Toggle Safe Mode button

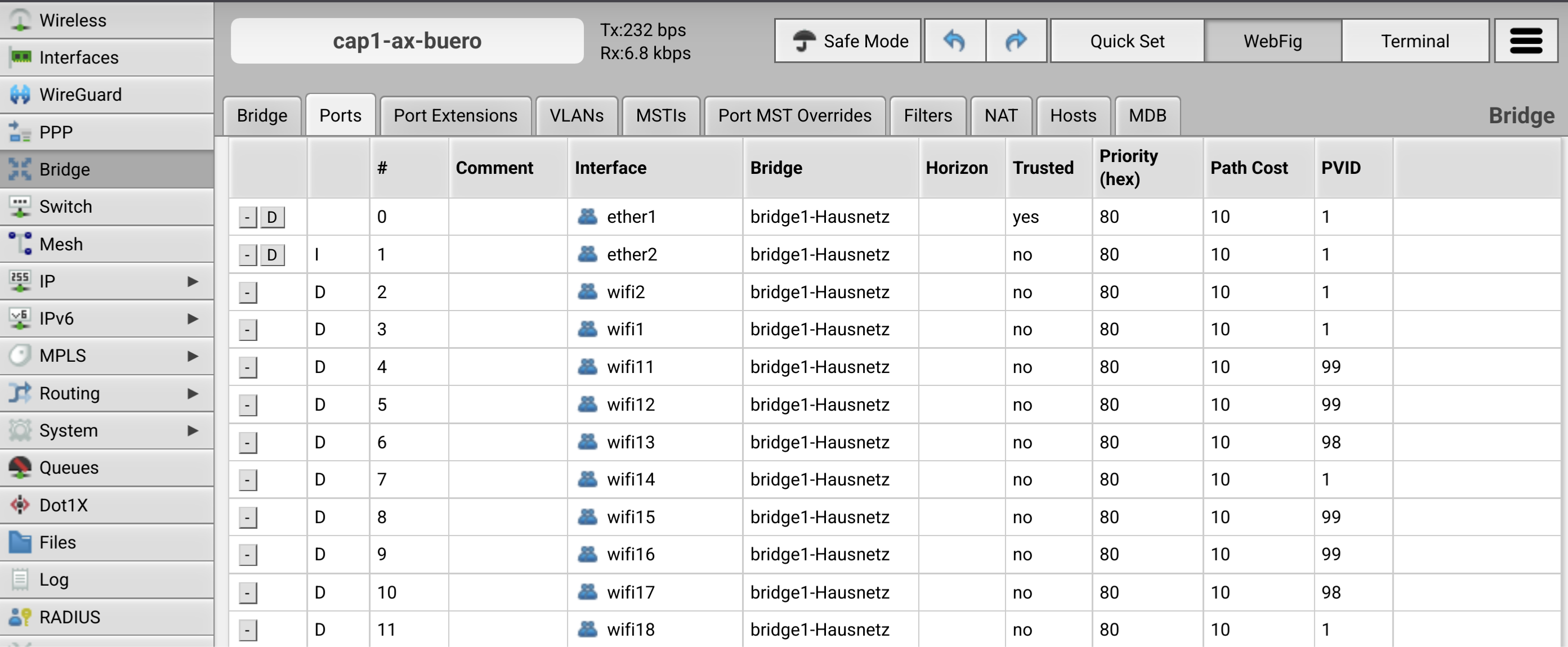(847, 41)
